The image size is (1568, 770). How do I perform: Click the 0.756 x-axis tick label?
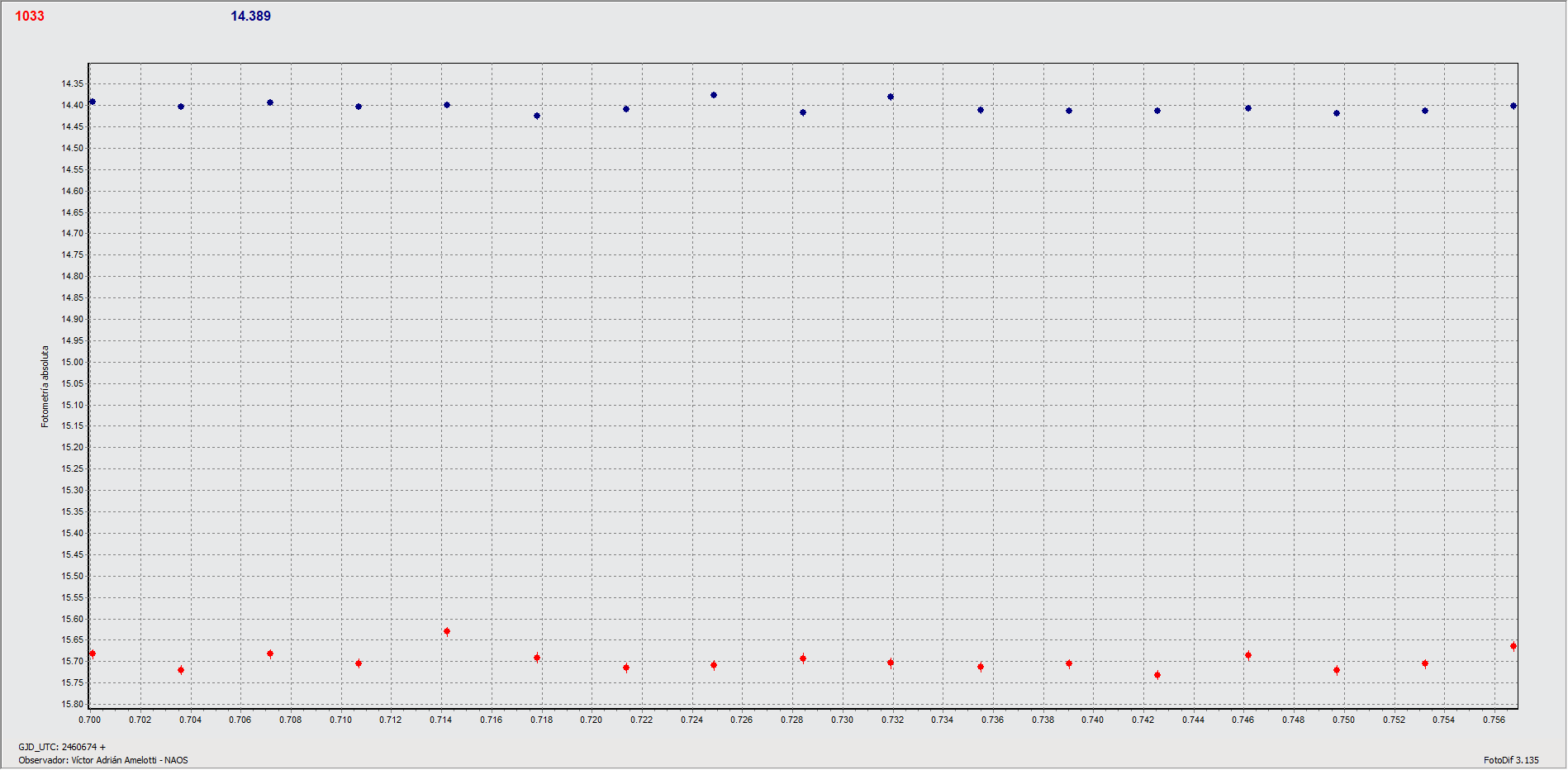pyautogui.click(x=1494, y=720)
